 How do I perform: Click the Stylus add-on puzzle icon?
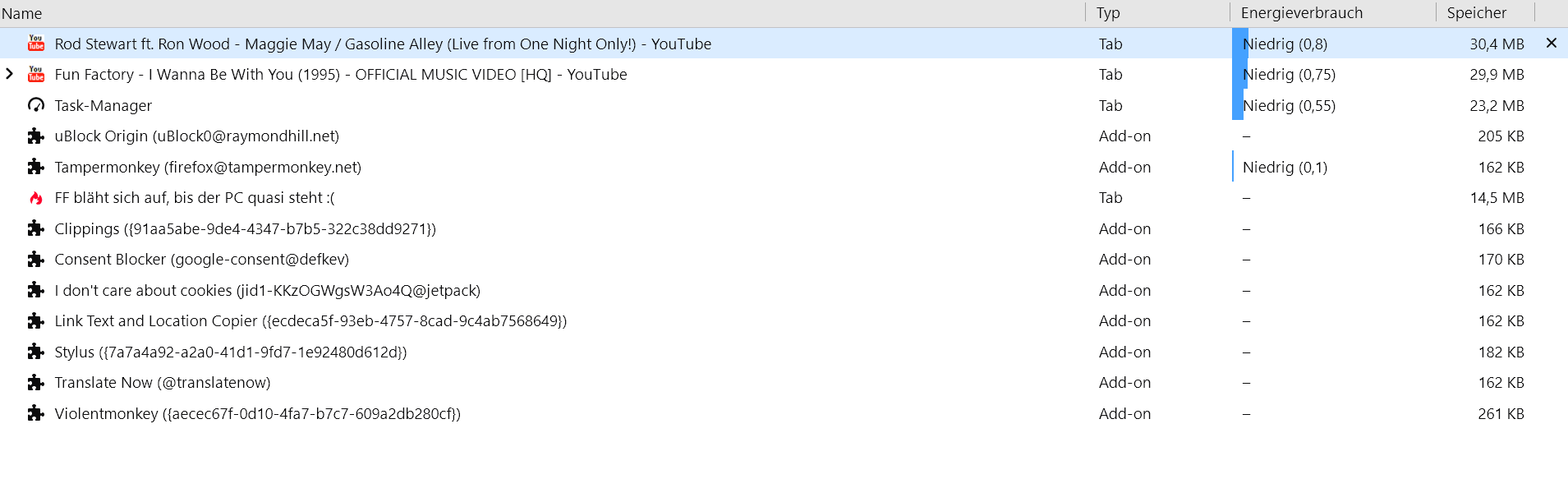pyautogui.click(x=36, y=352)
